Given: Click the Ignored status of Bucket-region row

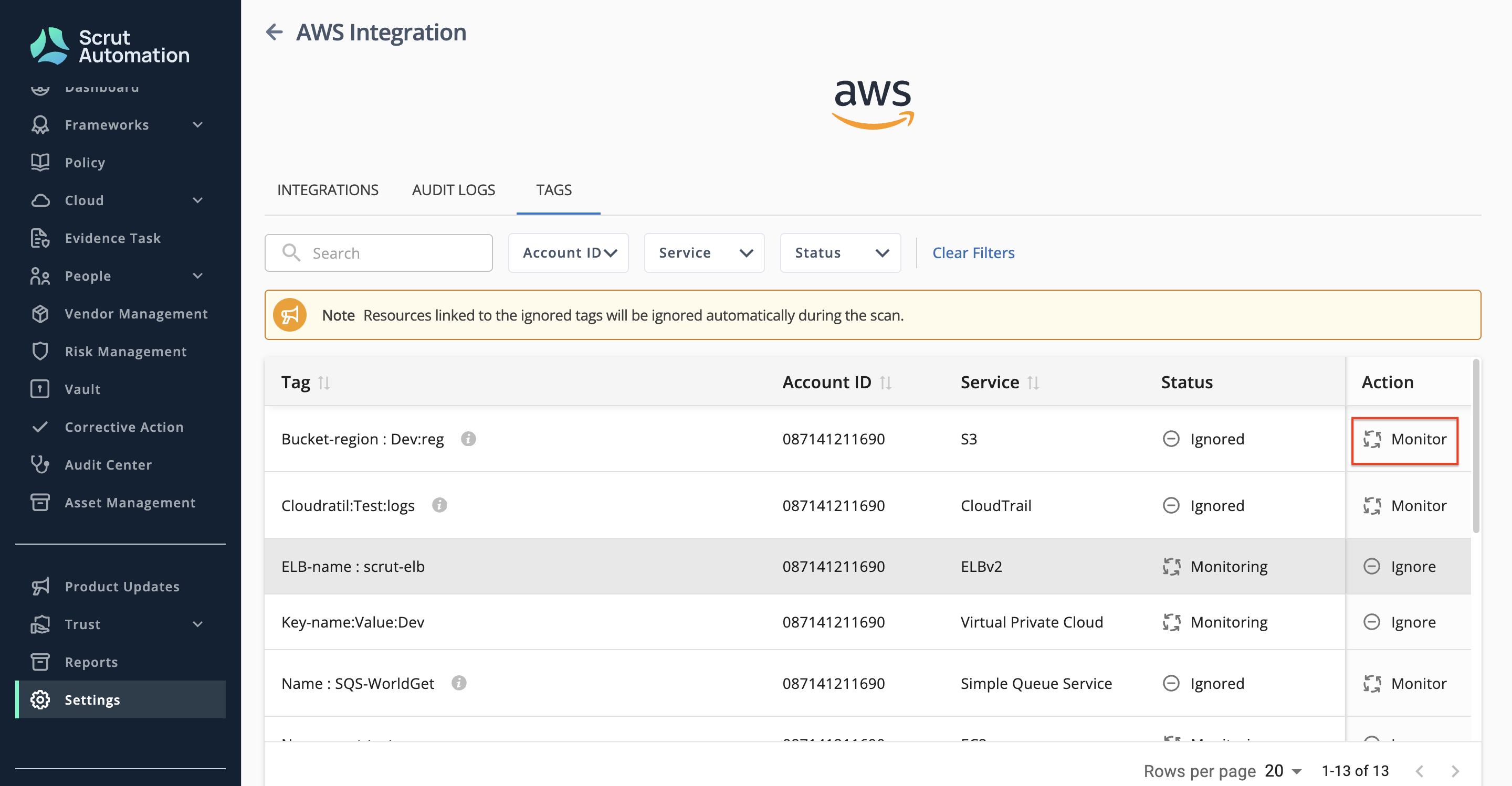Looking at the screenshot, I should 1203,439.
